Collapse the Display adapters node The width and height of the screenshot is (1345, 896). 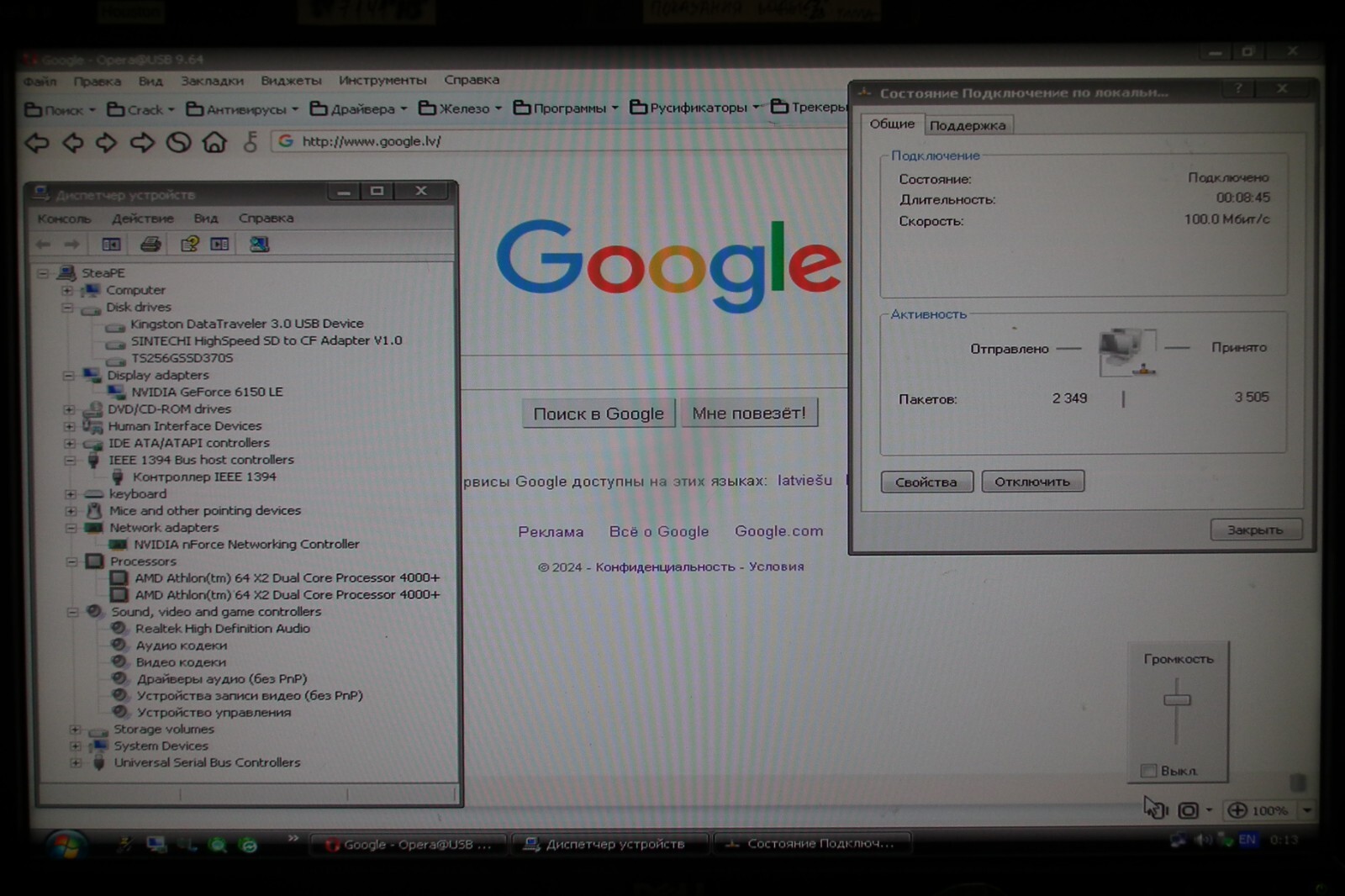[69, 376]
